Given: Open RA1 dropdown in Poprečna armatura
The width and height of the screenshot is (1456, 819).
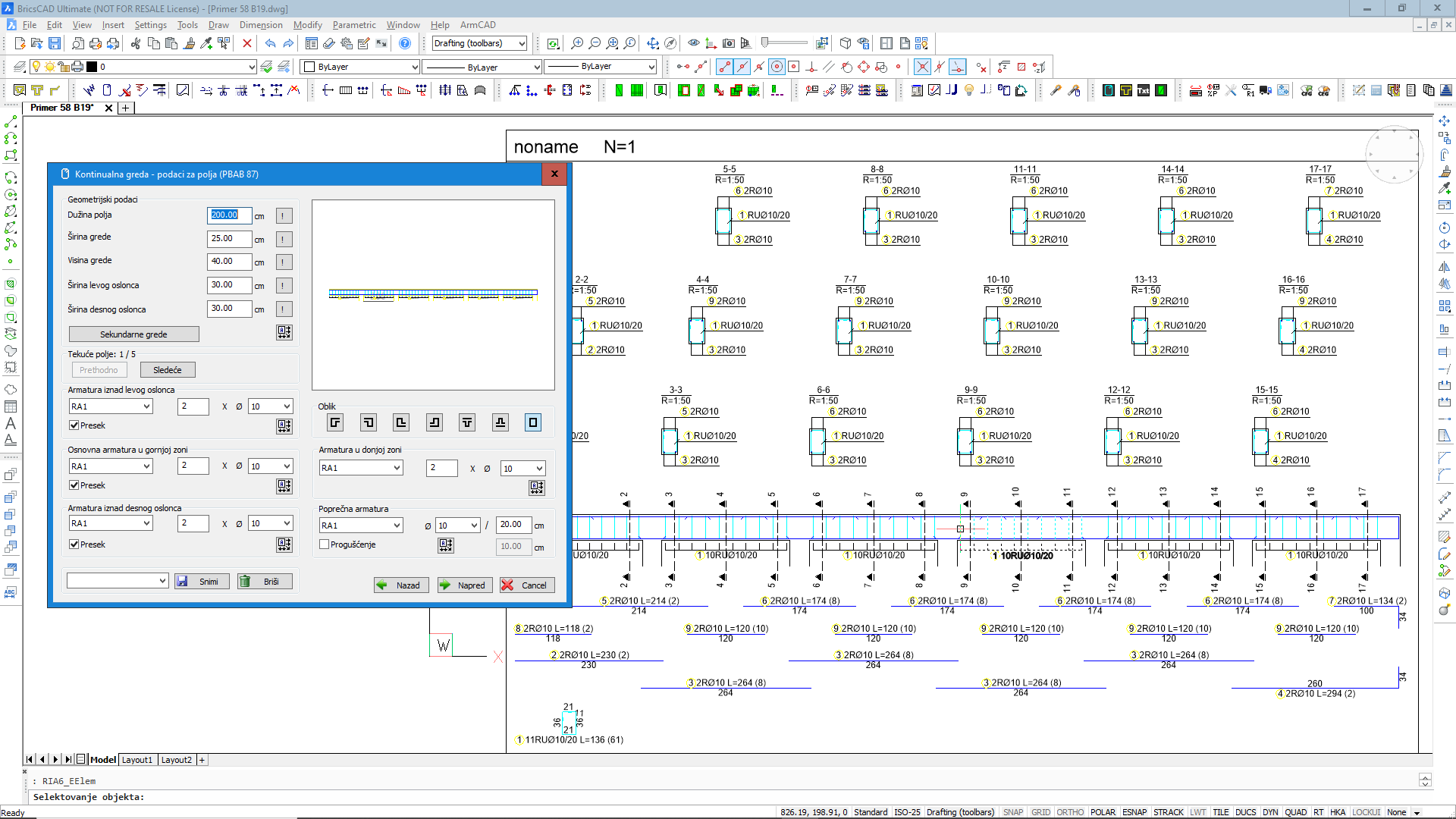Looking at the screenshot, I should [361, 526].
